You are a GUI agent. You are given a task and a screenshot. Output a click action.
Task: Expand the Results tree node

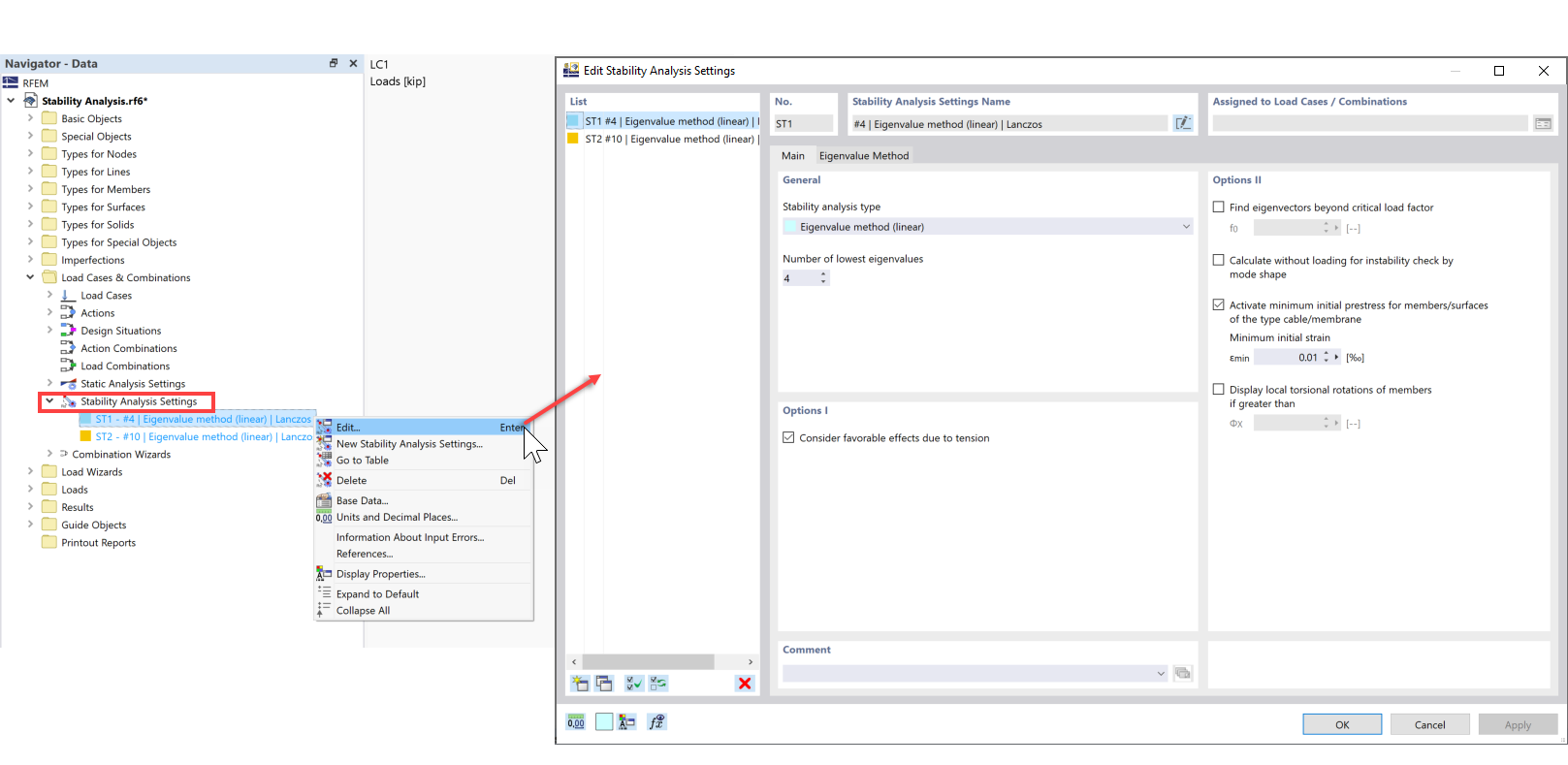(x=30, y=507)
